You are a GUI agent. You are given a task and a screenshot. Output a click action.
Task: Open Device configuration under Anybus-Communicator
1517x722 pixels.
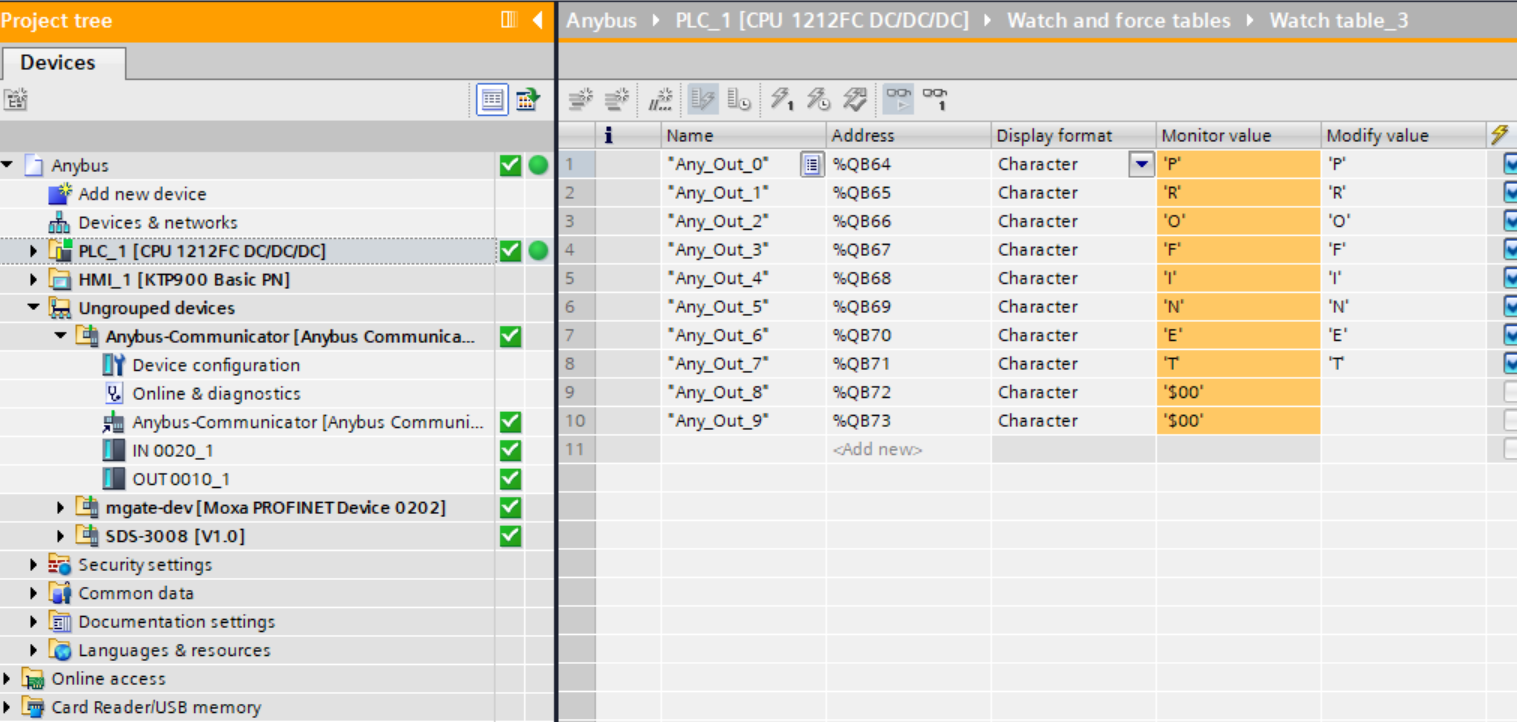(x=215, y=365)
